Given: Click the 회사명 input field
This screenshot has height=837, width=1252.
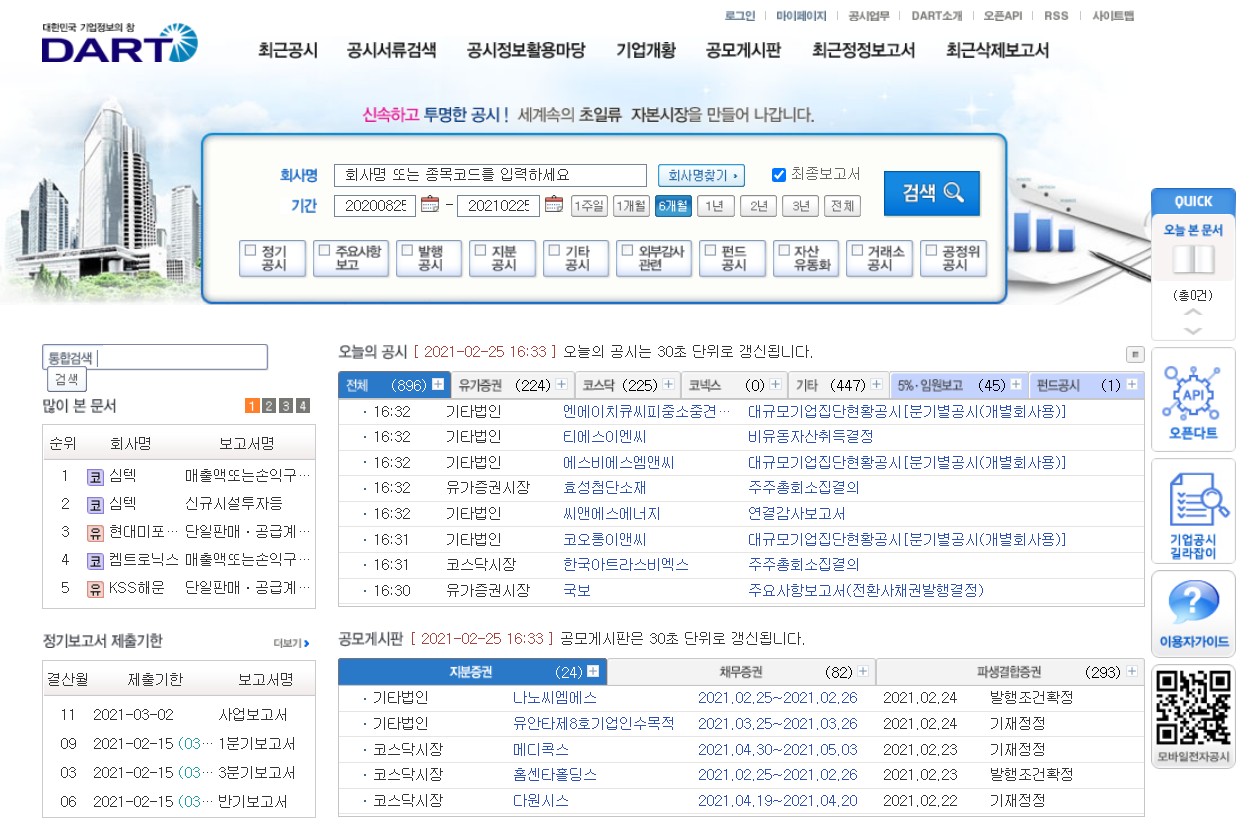Looking at the screenshot, I should tap(490, 175).
